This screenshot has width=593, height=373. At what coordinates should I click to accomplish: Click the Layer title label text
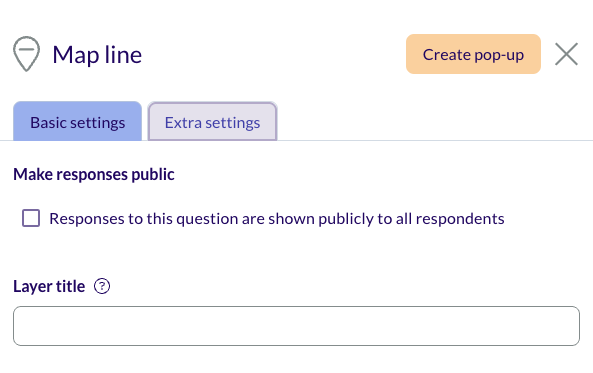[49, 286]
